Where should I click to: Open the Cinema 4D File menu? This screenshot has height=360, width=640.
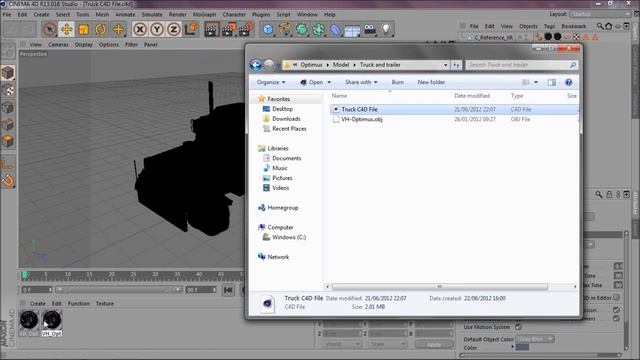(x=7, y=14)
